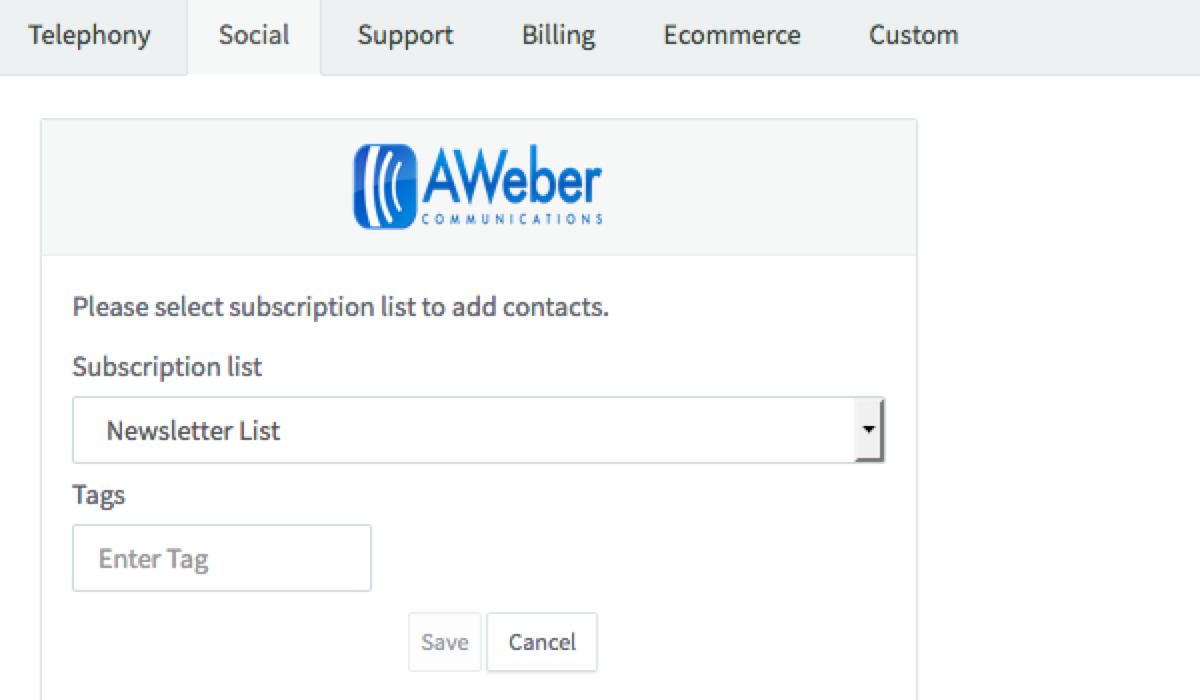Viewport: 1200px width, 700px height.
Task: Open the Ecommerce tab
Action: pyautogui.click(x=731, y=36)
